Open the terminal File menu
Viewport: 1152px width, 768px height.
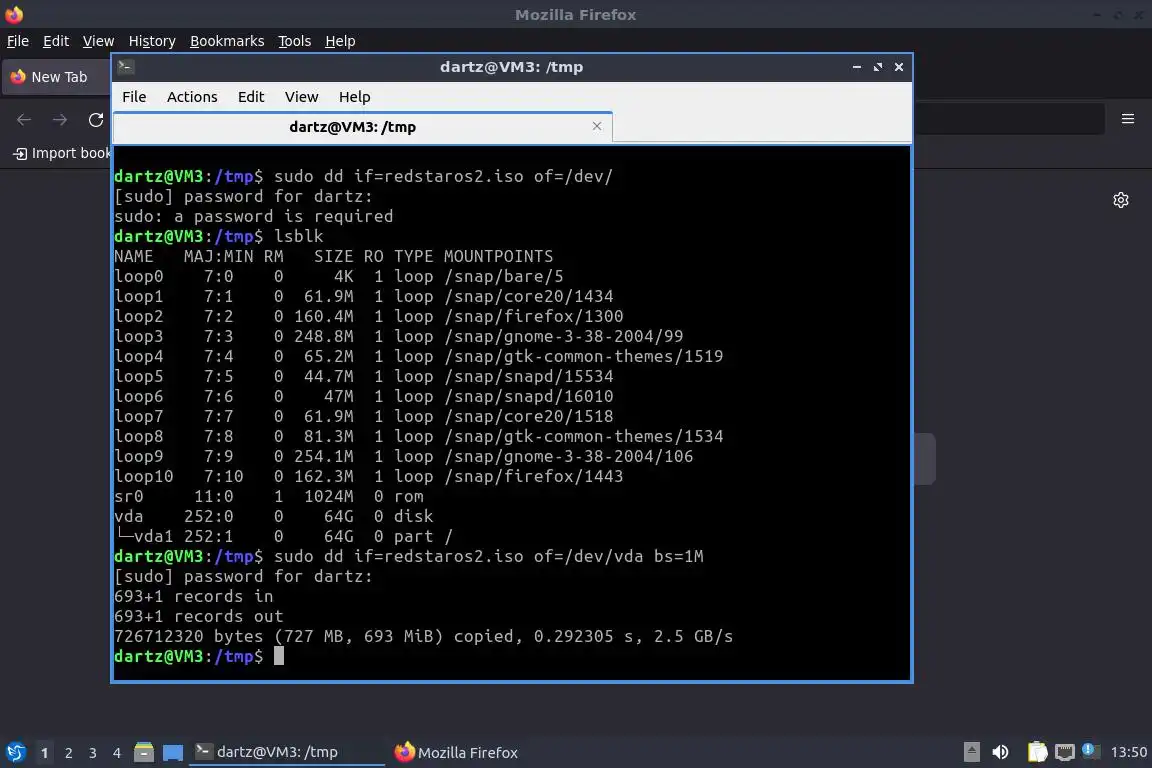[134, 97]
